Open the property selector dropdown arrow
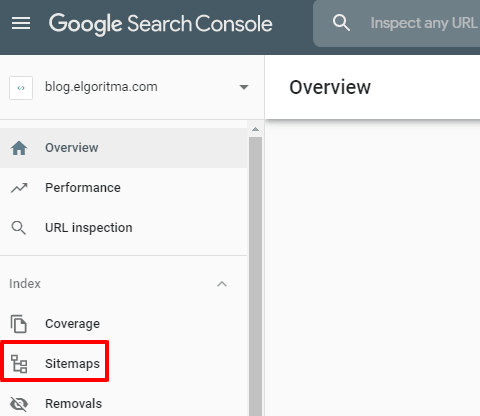Screen dimensions: 480x416 pos(244,87)
